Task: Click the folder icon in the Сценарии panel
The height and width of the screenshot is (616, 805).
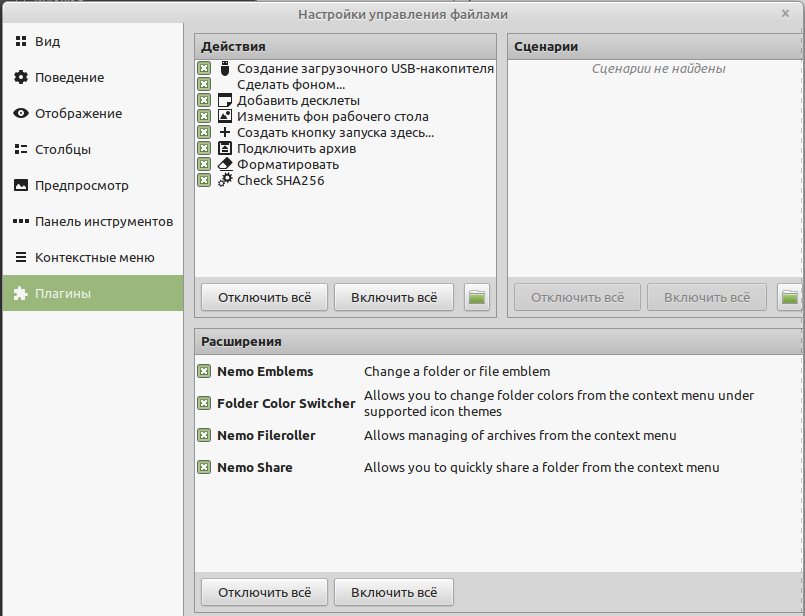Action: tap(789, 296)
